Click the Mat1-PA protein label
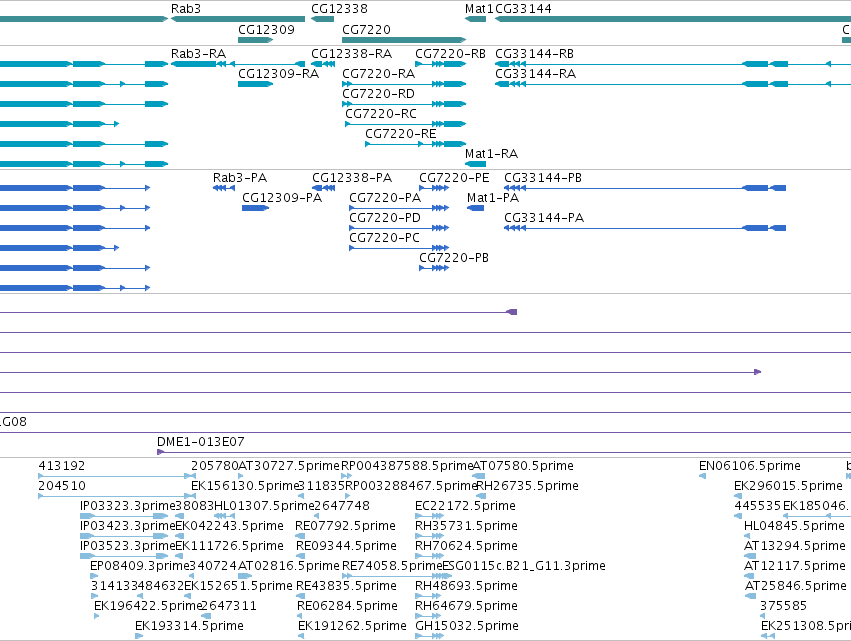851x641 pixels. (x=493, y=198)
